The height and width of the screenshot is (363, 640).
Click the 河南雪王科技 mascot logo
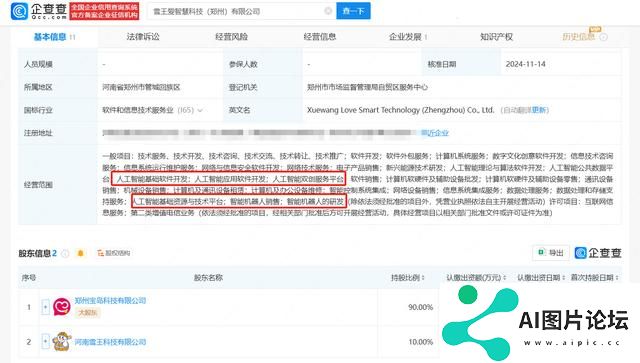[62, 341]
